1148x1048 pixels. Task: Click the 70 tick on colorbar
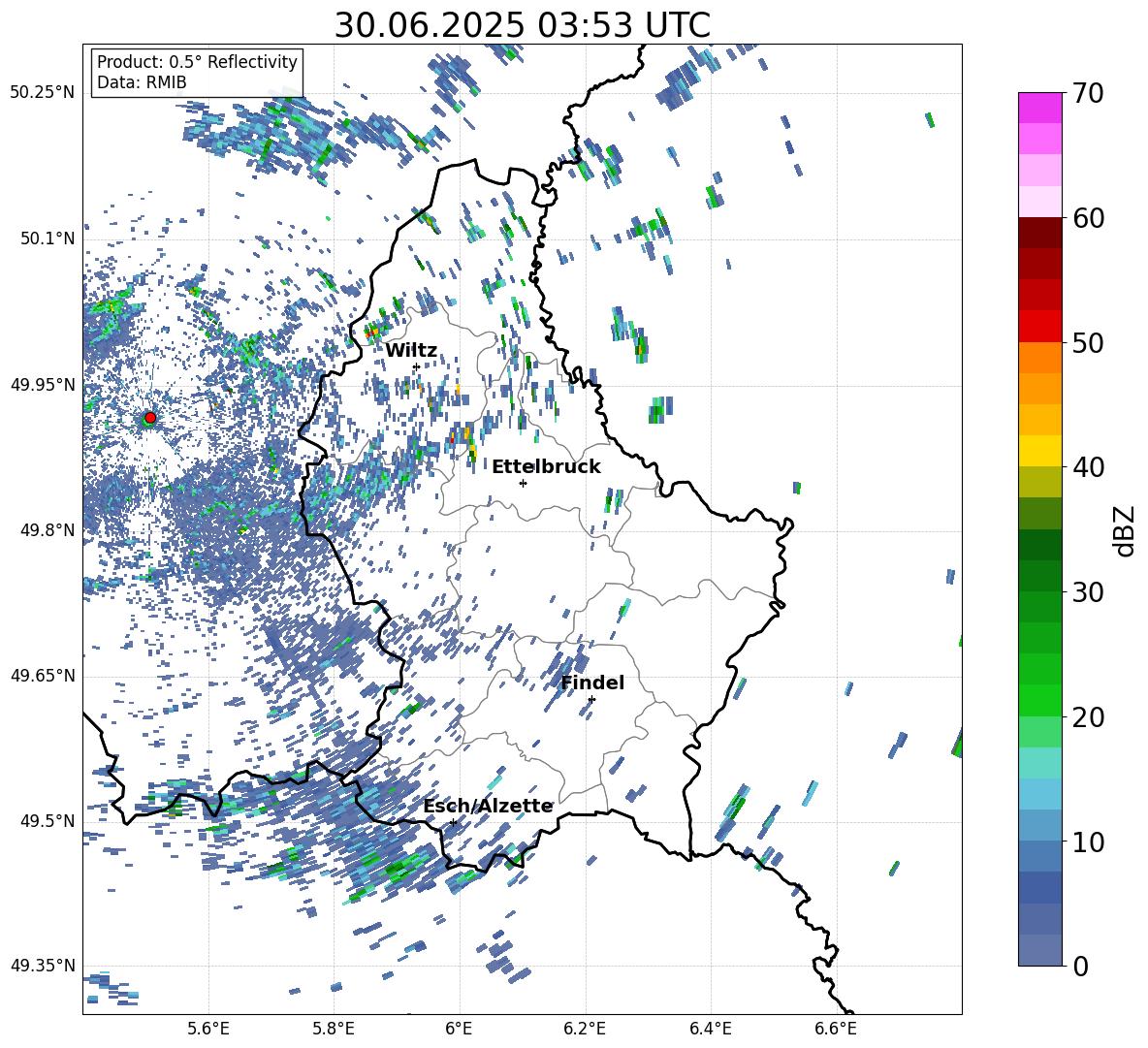tap(1088, 93)
